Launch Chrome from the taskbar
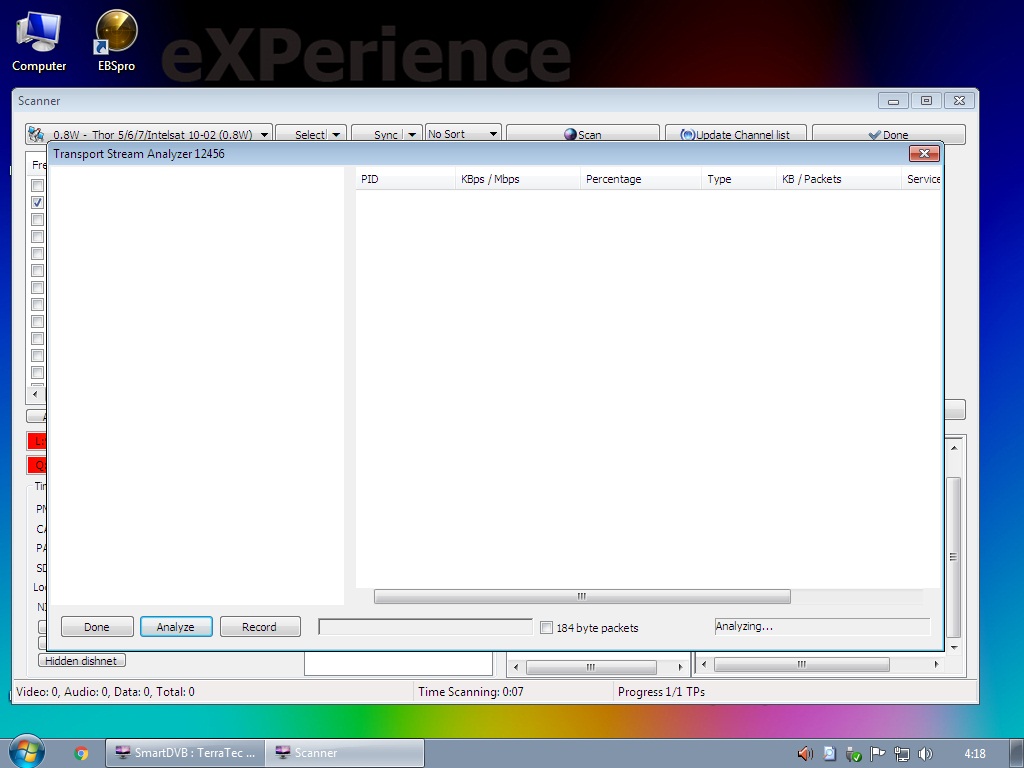This screenshot has width=1024, height=768. [81, 754]
